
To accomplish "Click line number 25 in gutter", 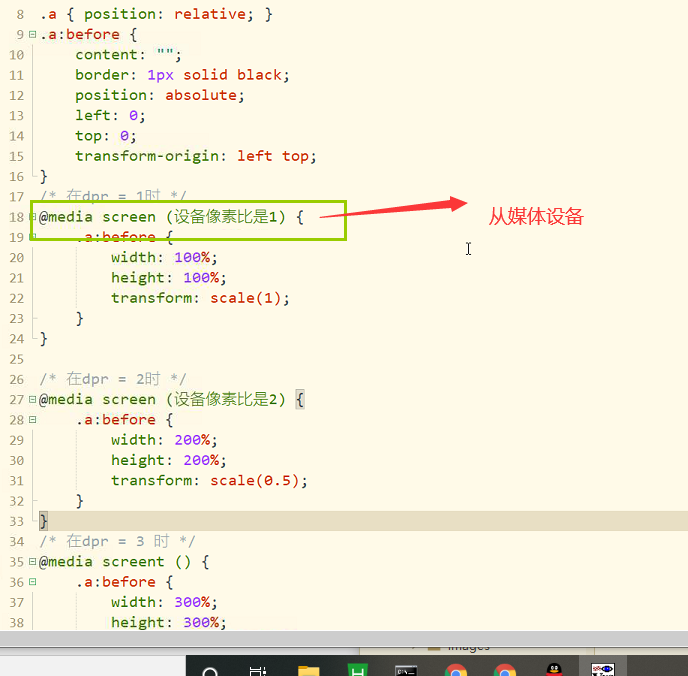I will click(17, 359).
